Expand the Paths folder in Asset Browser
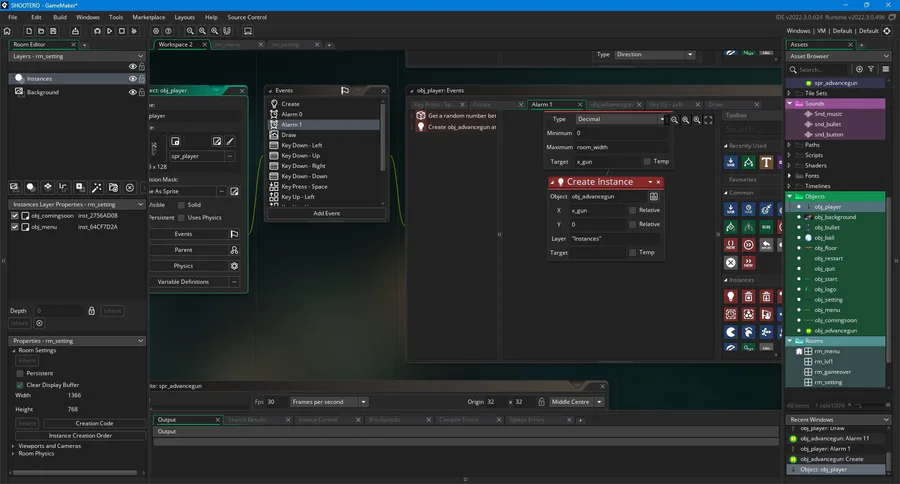 click(789, 145)
